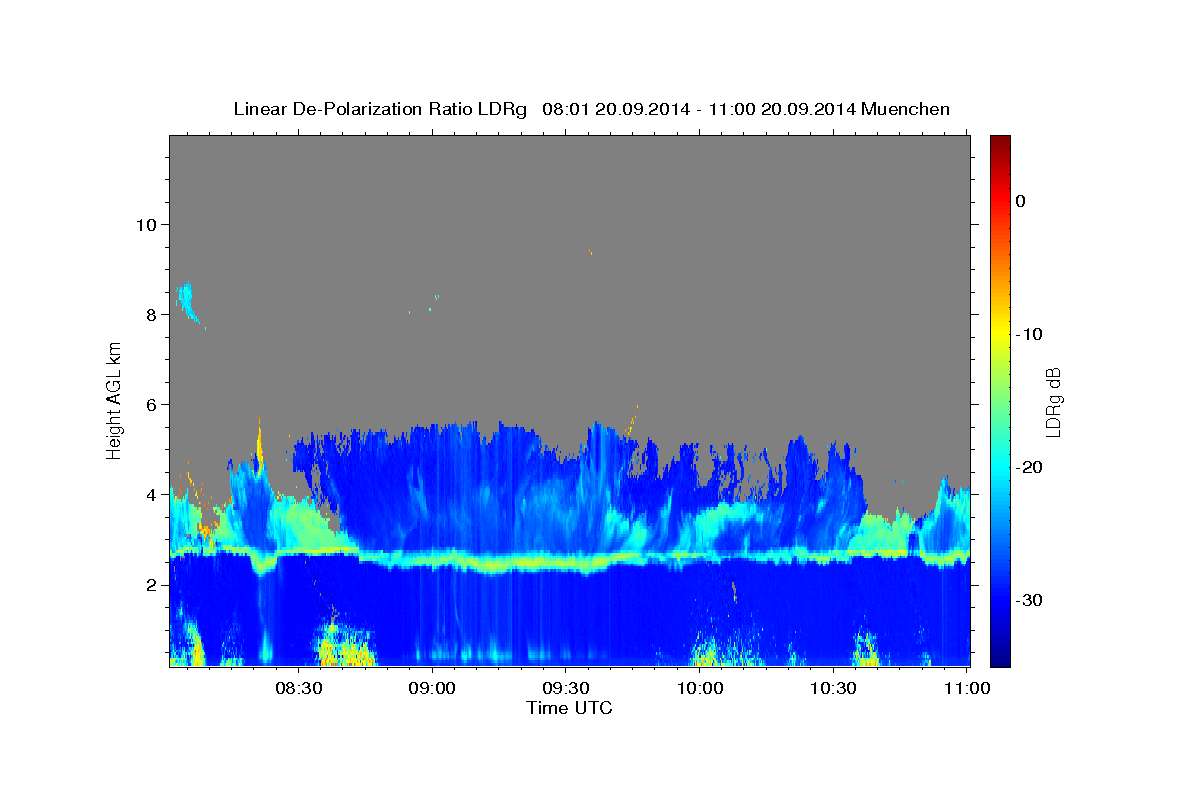Click the yellow-green melting layer band at 09:30
Screen dimensions: 1200x800
[x=566, y=564]
